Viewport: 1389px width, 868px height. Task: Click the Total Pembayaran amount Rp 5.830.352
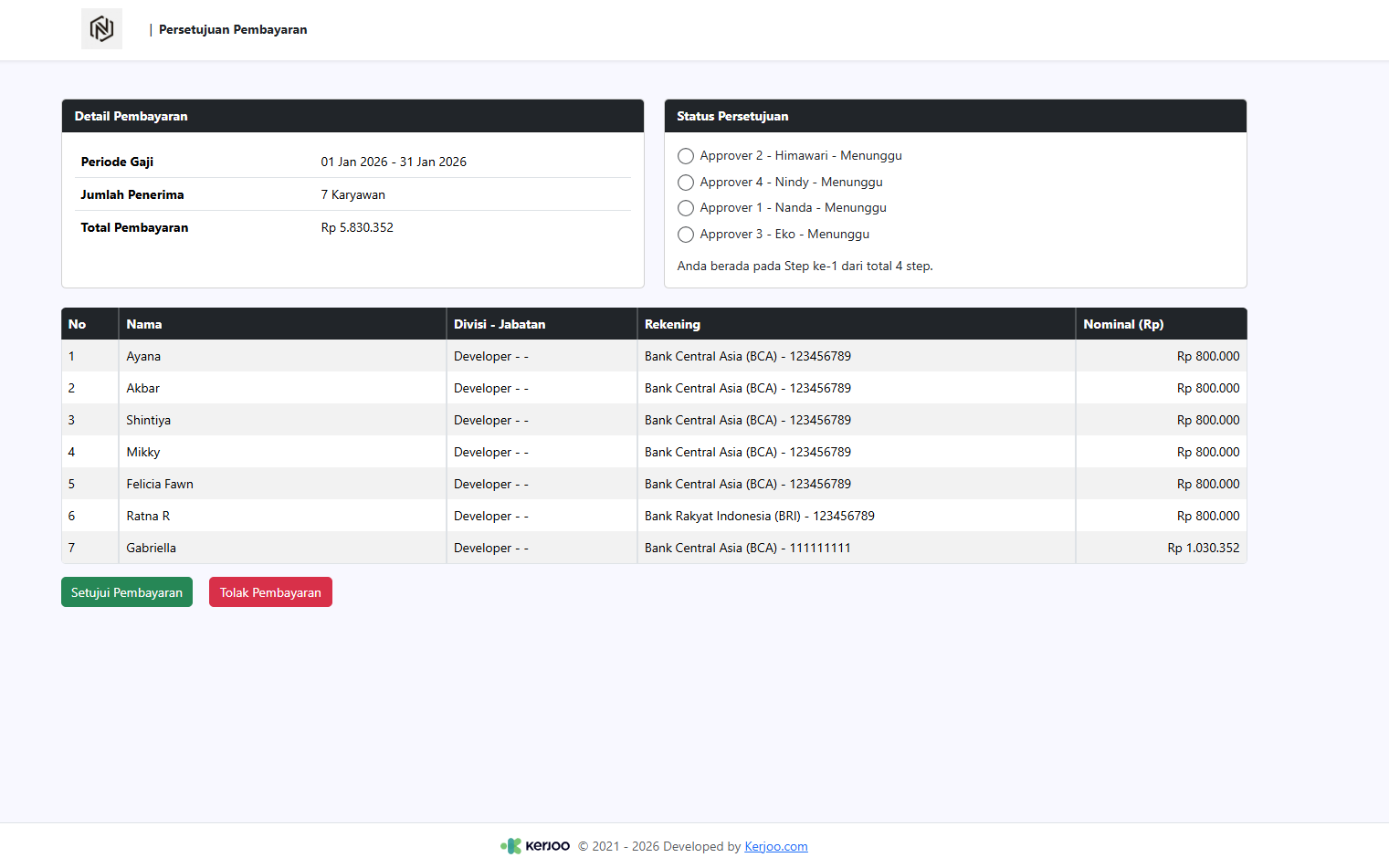coord(357,227)
